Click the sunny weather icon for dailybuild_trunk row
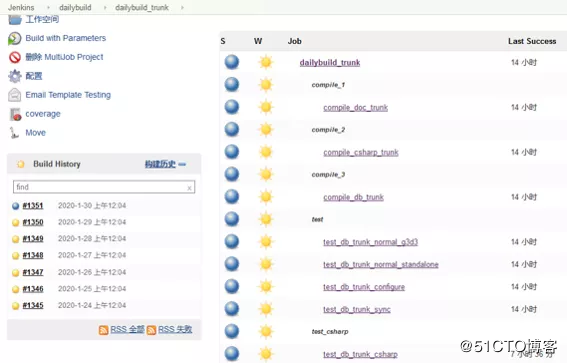Screen dimensions: 567x363 (x=266, y=62)
